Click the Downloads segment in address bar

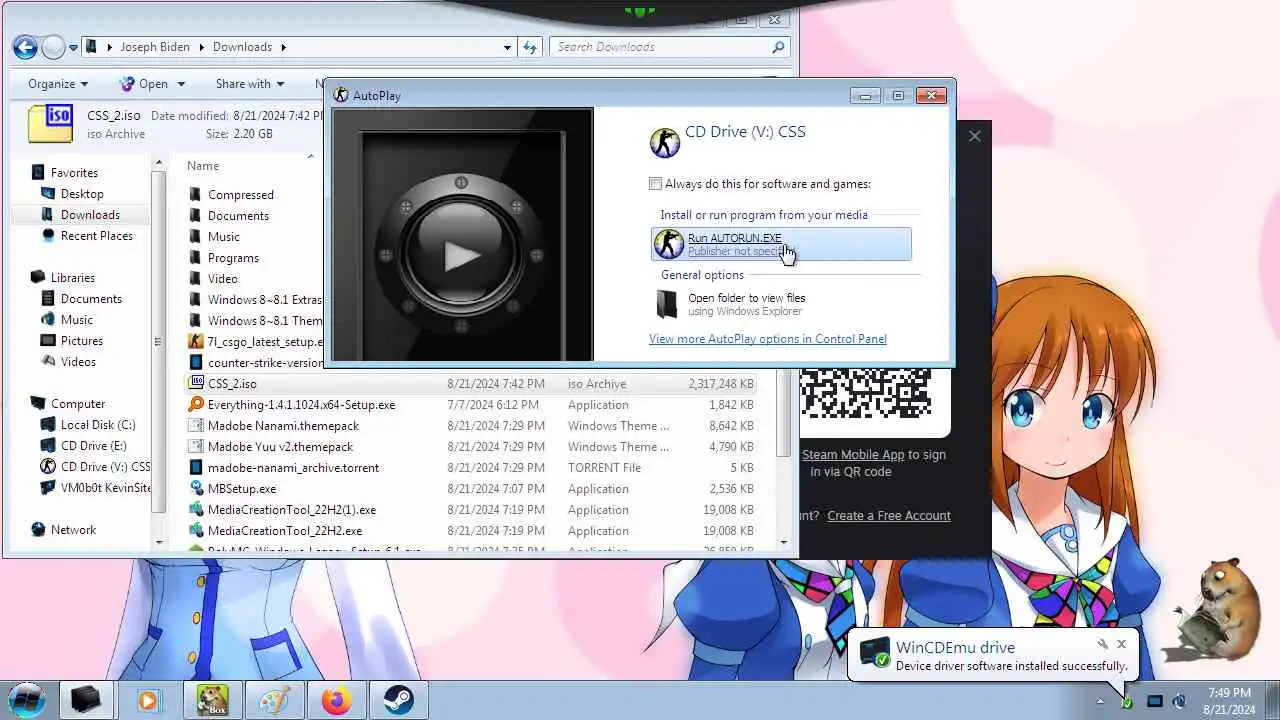pos(242,47)
